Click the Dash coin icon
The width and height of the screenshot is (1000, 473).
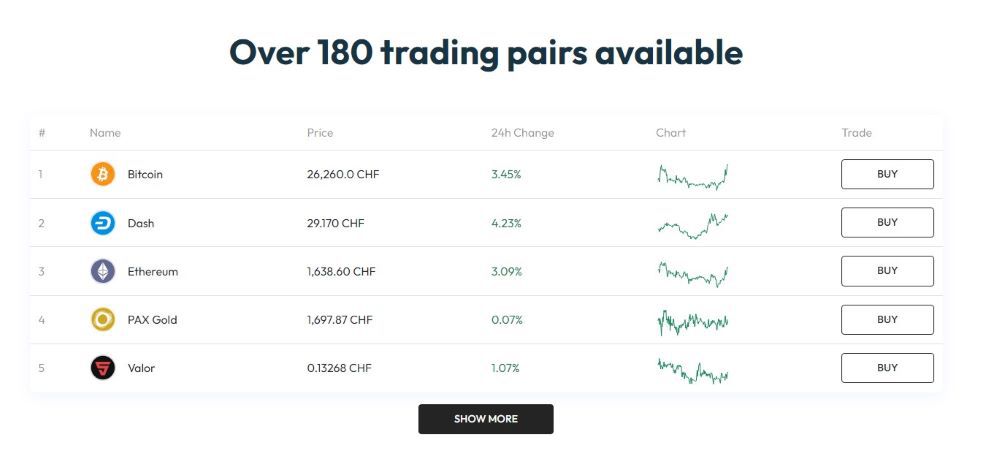103,223
